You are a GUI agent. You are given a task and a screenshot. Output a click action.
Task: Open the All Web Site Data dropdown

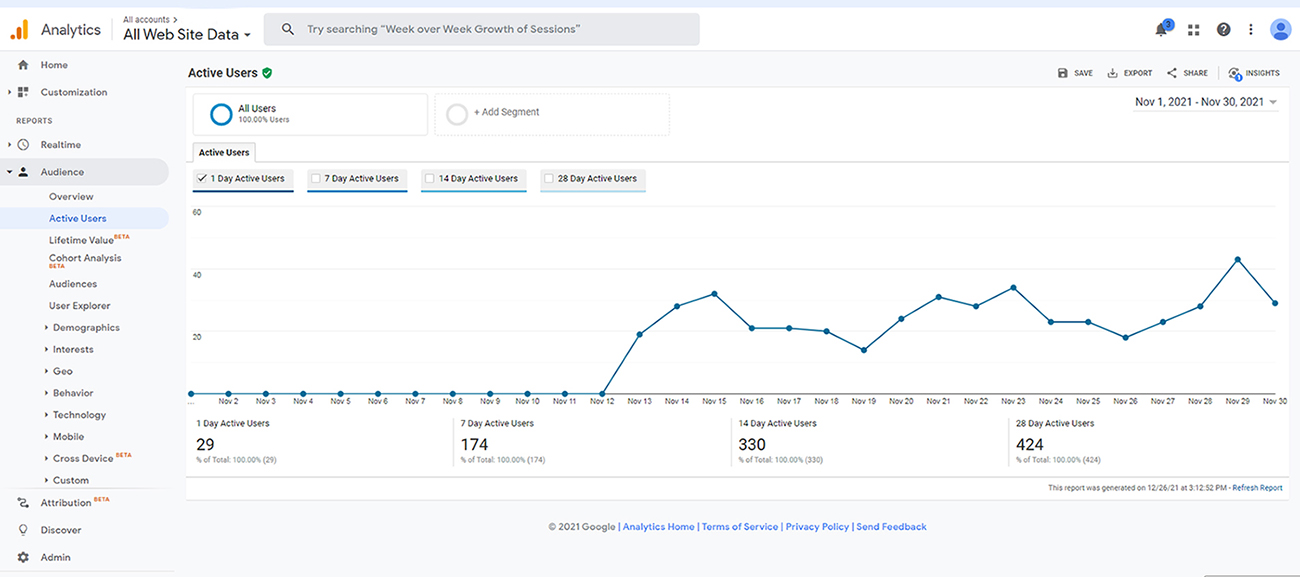(x=187, y=34)
